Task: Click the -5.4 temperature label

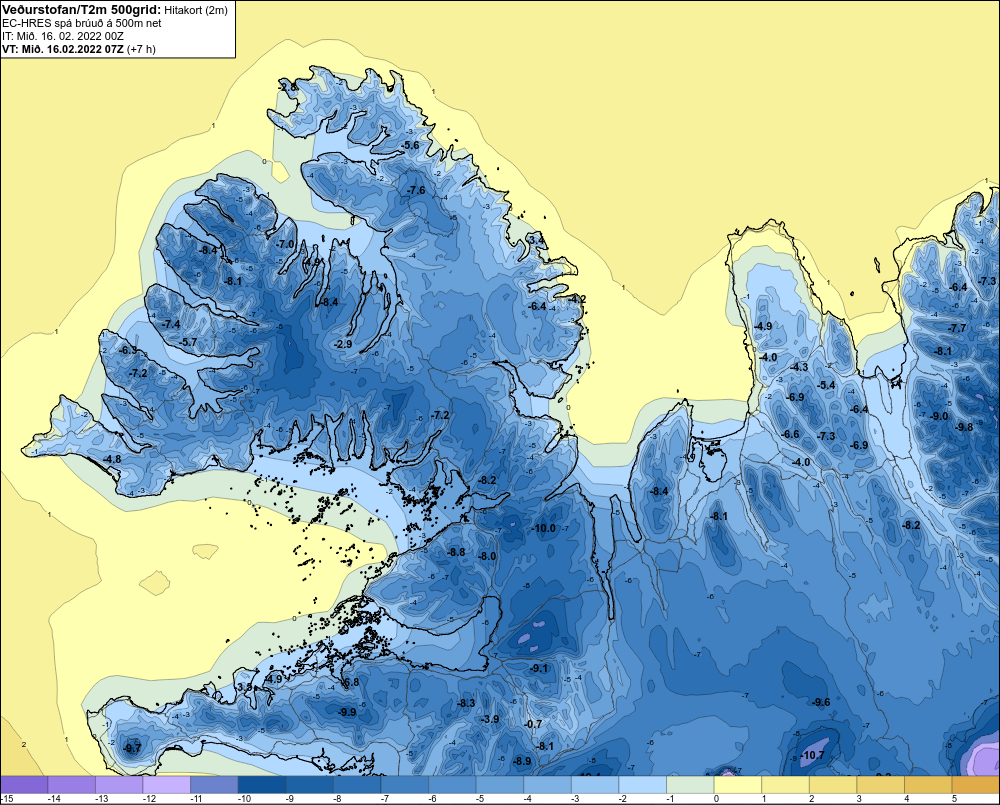Action: tap(827, 385)
